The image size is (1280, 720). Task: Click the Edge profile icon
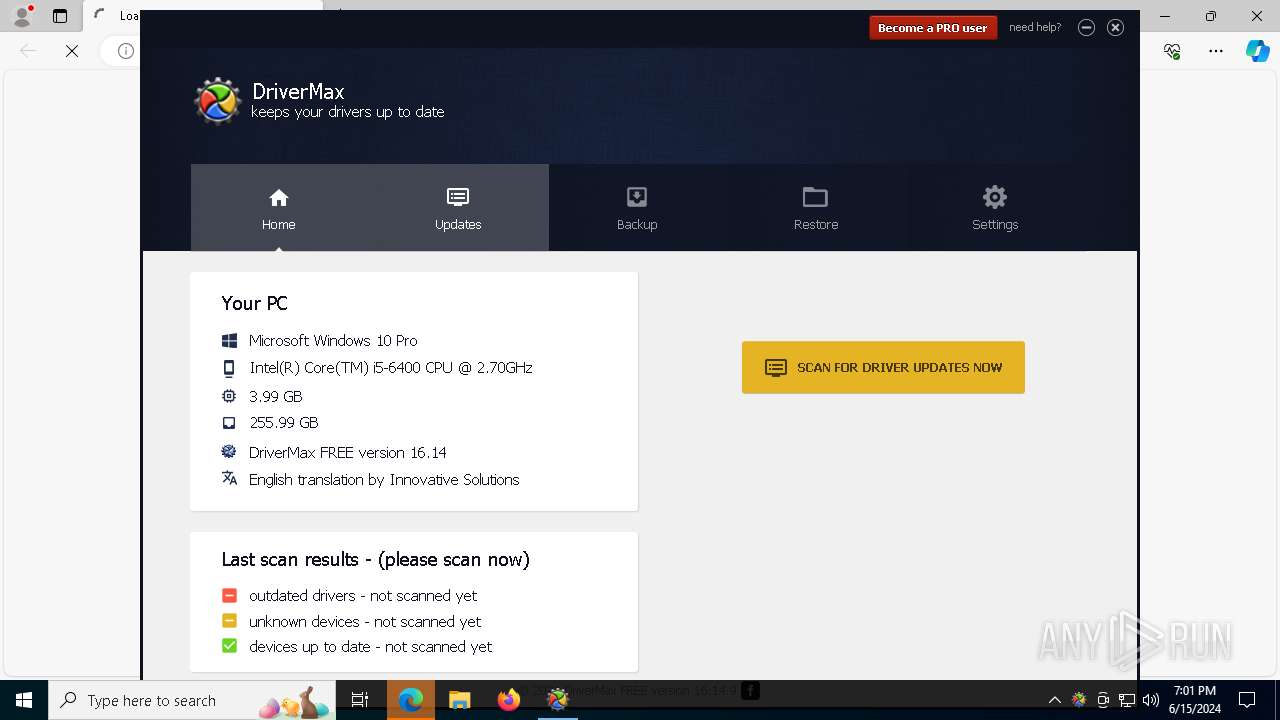tap(22, 16)
